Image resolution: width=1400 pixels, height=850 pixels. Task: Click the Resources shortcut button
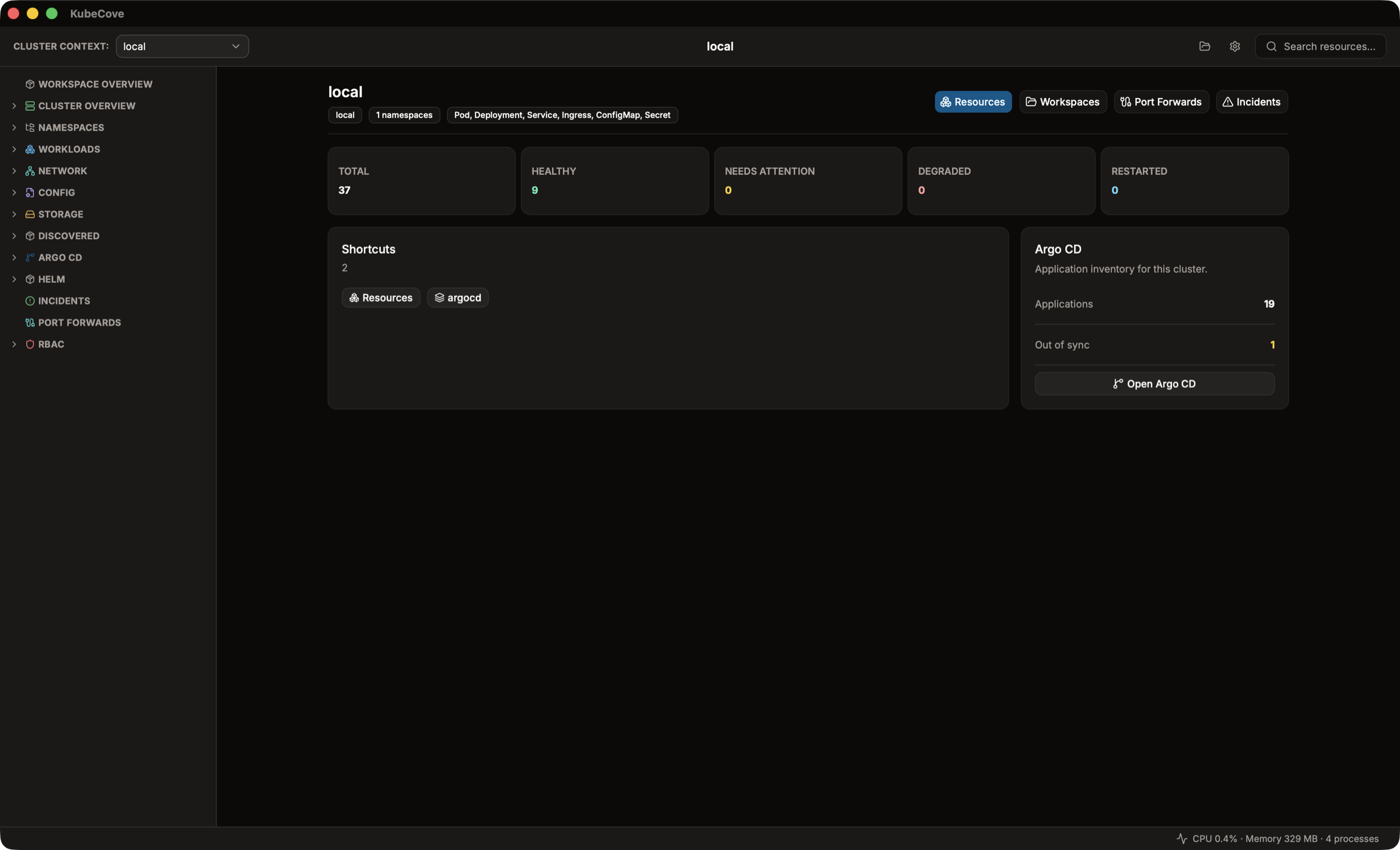point(381,298)
